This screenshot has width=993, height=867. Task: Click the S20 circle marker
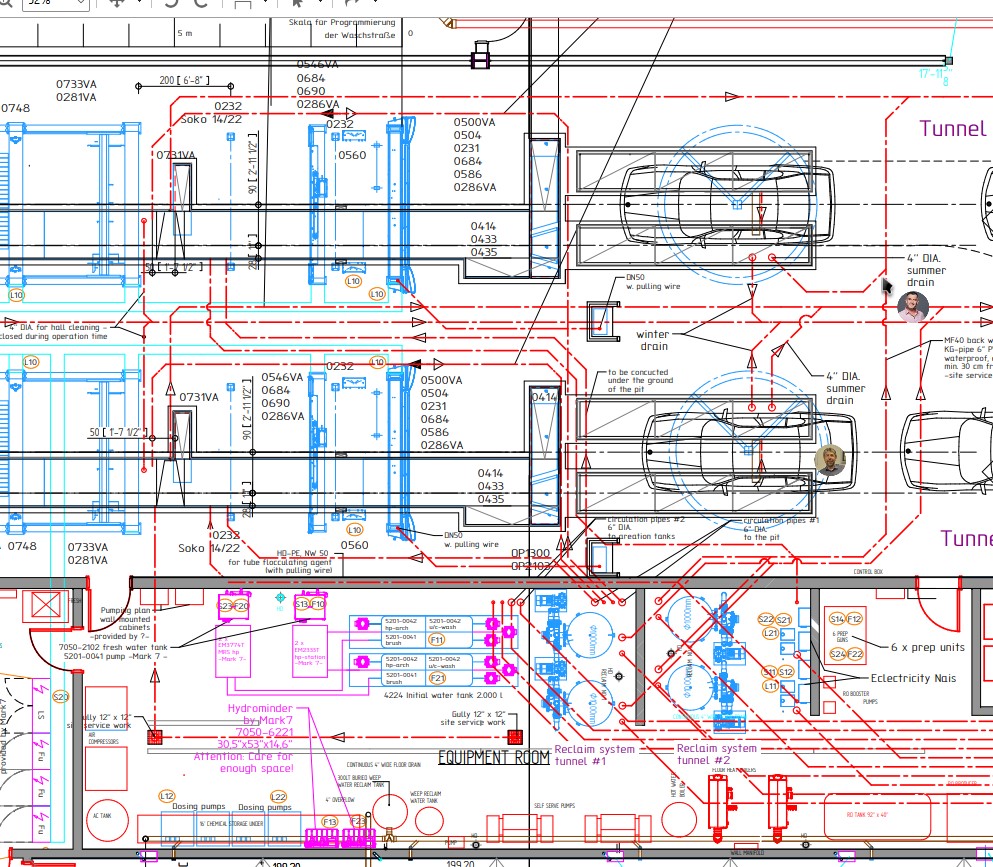coord(60,696)
